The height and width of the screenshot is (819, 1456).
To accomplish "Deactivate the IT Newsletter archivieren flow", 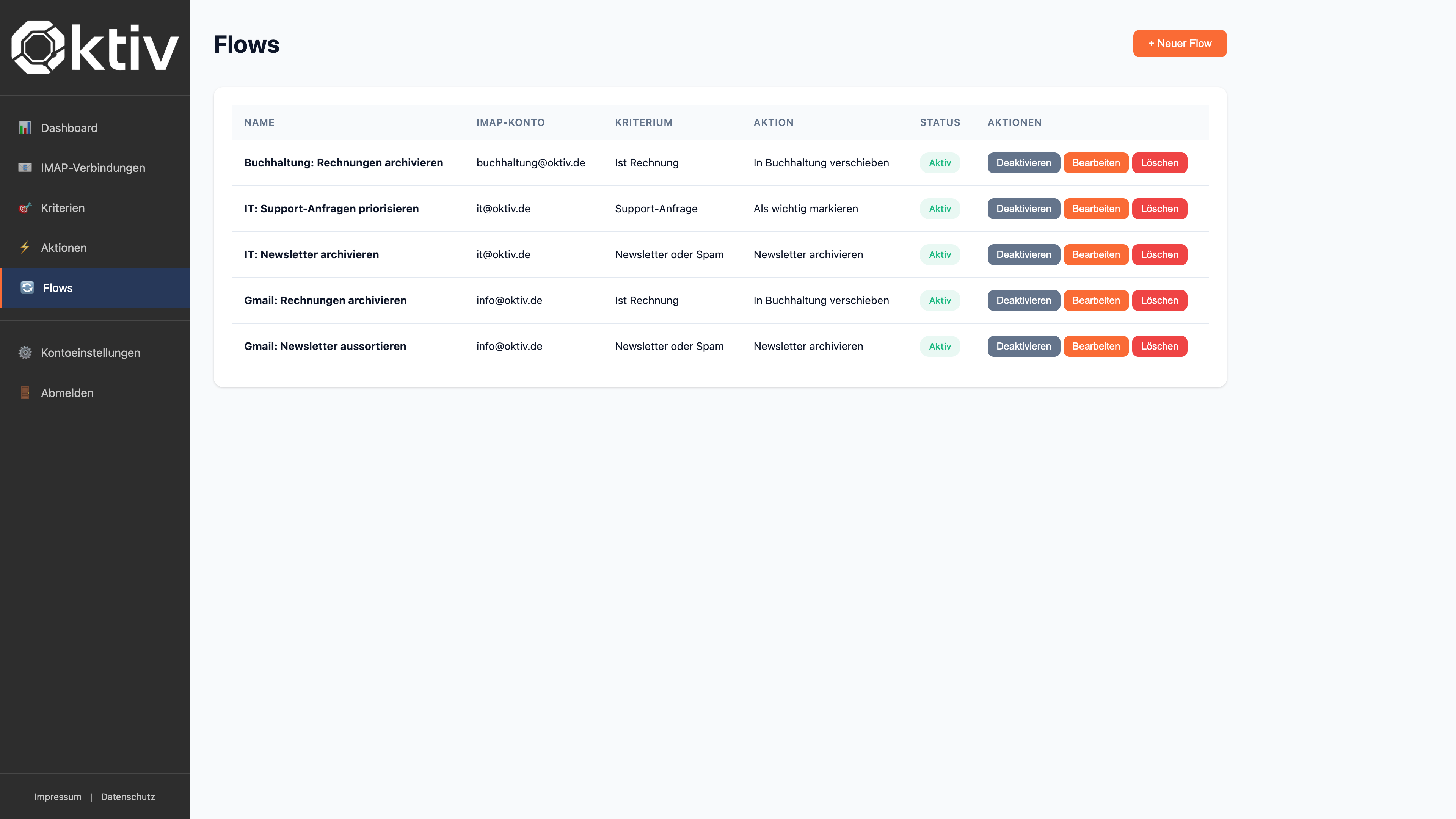I will (x=1023, y=254).
